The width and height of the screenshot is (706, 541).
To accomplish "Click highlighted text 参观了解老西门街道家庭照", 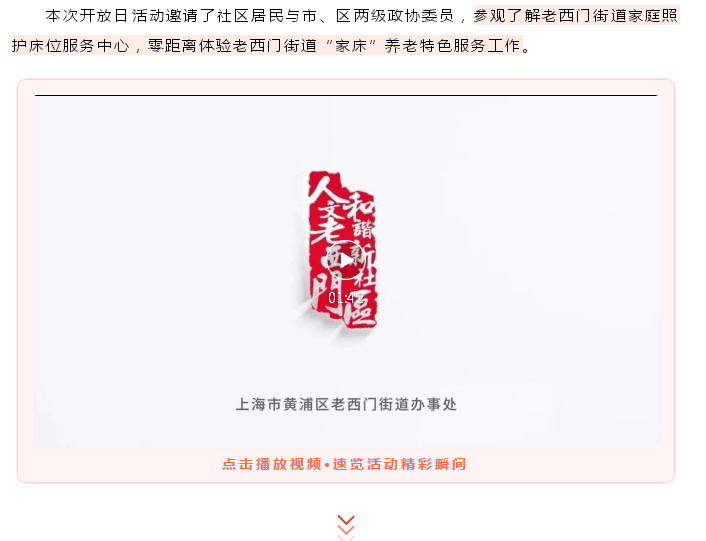I will tap(575, 16).
